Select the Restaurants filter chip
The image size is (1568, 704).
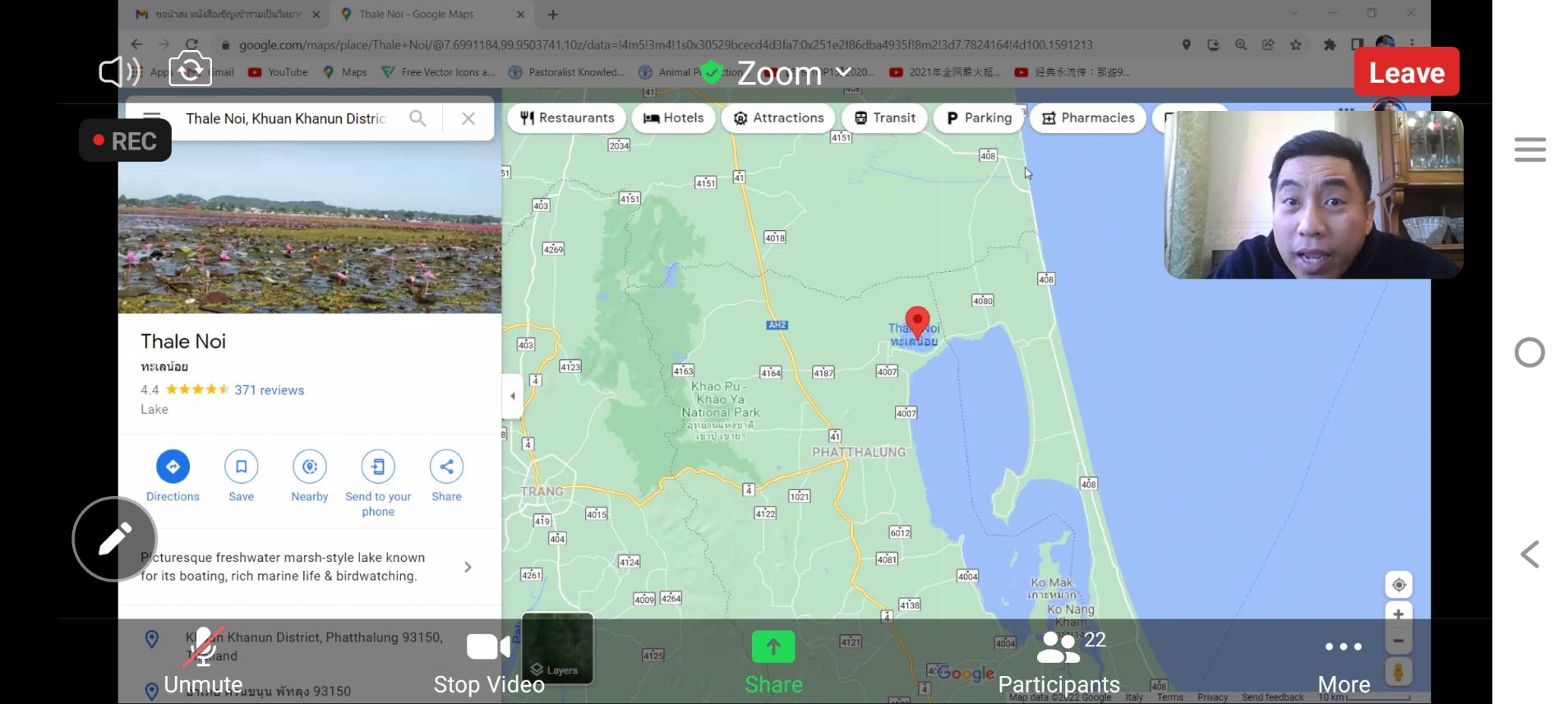(x=567, y=118)
